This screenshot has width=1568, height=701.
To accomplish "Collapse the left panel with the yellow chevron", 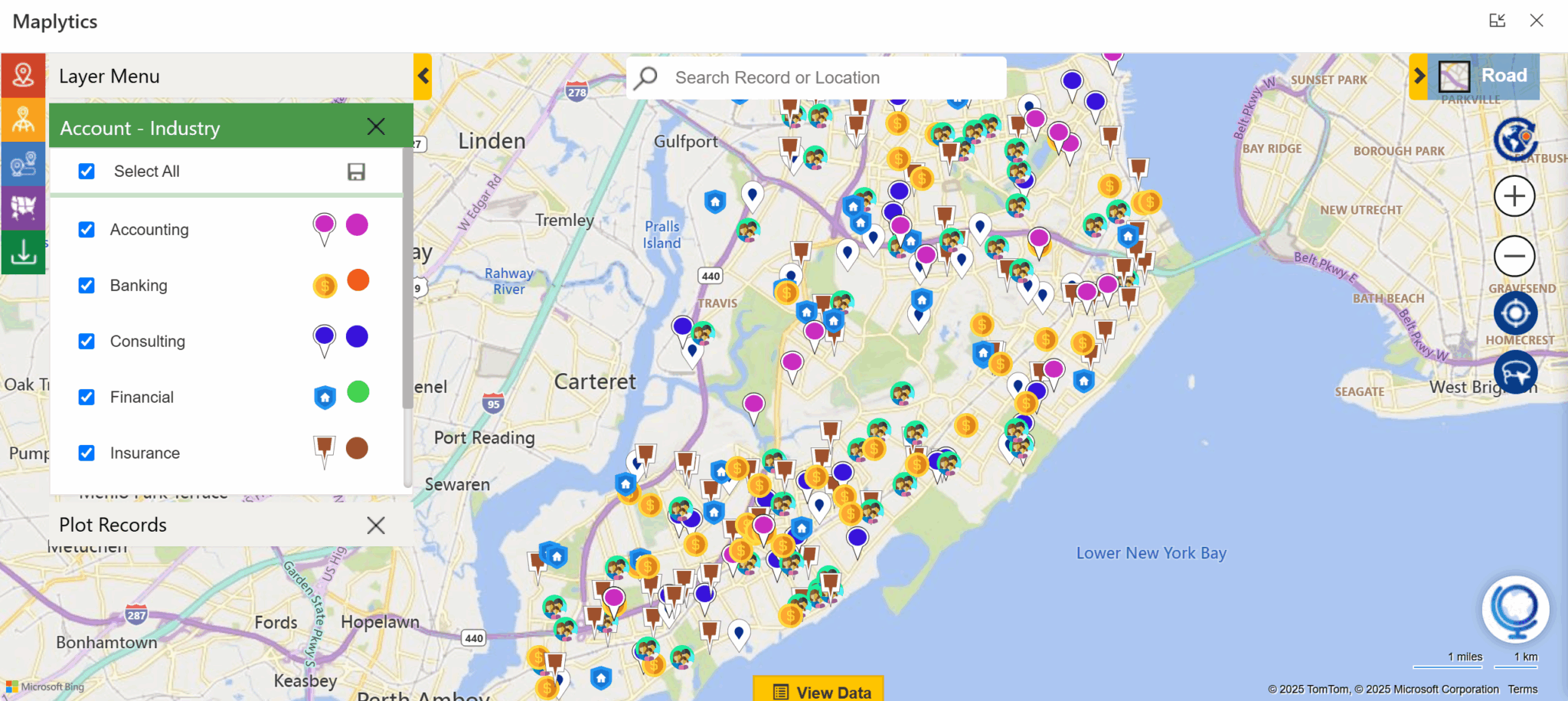I will pos(423,77).
